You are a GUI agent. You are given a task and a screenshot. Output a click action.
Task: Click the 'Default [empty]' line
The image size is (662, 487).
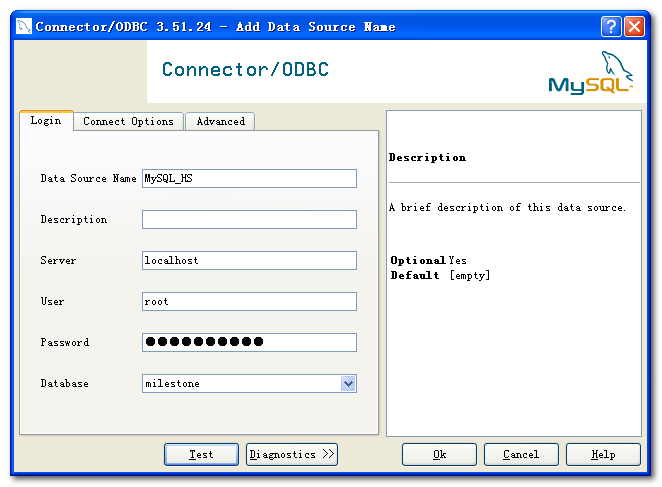point(440,275)
